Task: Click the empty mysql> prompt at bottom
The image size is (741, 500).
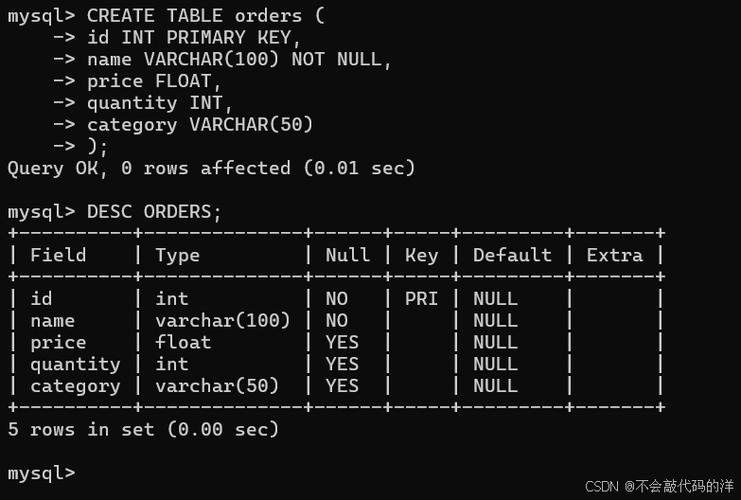Action: point(41,473)
